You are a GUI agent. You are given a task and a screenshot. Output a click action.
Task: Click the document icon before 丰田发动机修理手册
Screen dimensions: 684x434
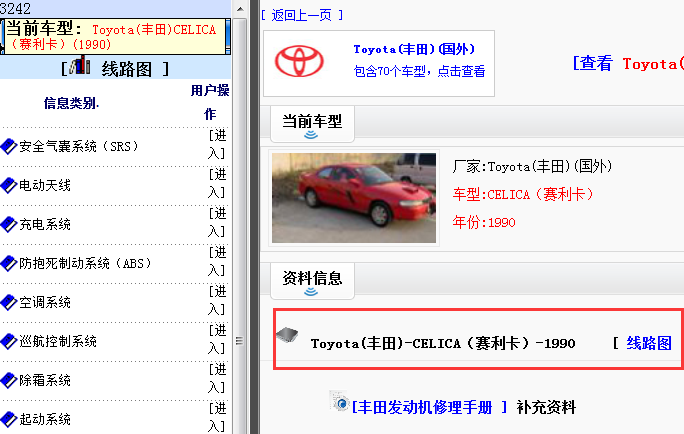339,401
